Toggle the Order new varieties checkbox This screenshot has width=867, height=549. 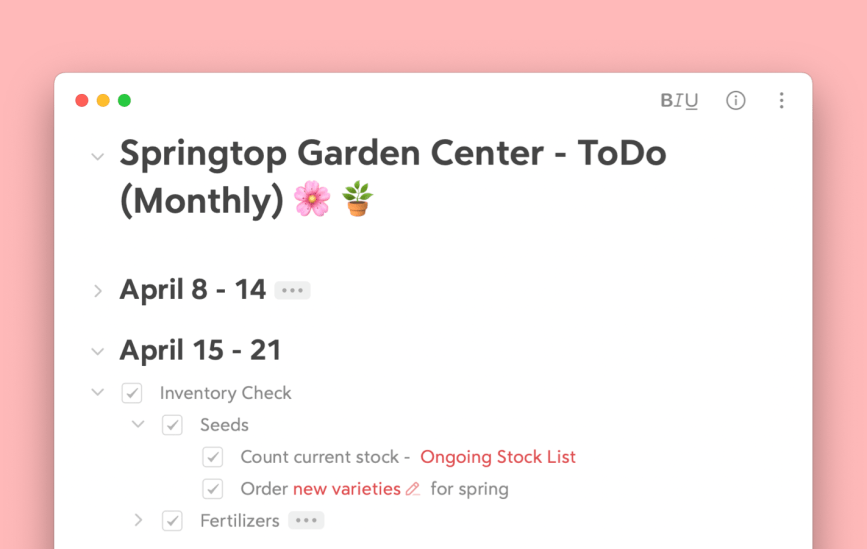coord(213,489)
